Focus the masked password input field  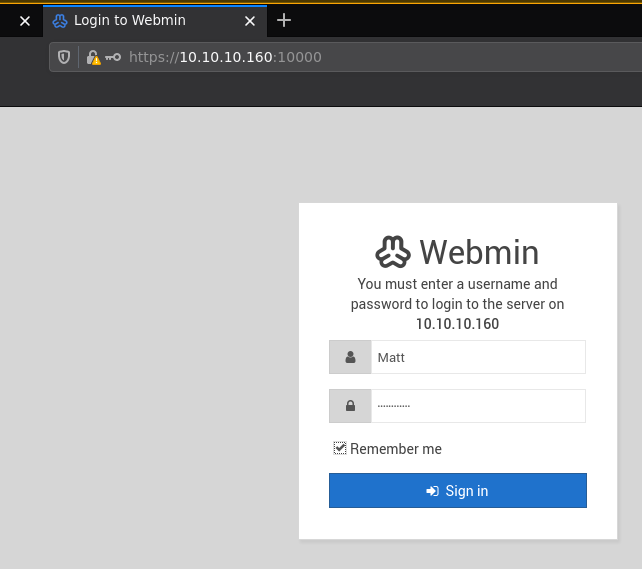click(x=477, y=406)
